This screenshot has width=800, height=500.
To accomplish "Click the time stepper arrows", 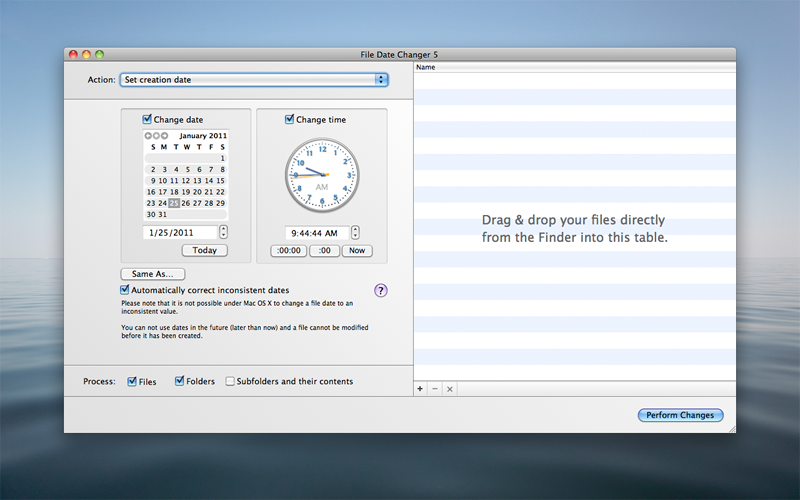I will (355, 233).
